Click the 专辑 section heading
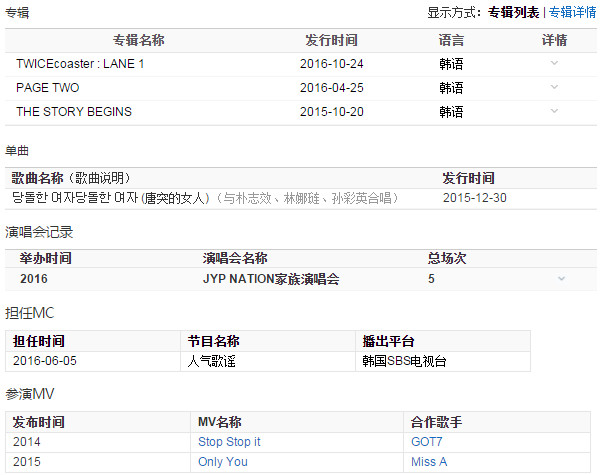This screenshot has width=600, height=475. [x=17, y=13]
